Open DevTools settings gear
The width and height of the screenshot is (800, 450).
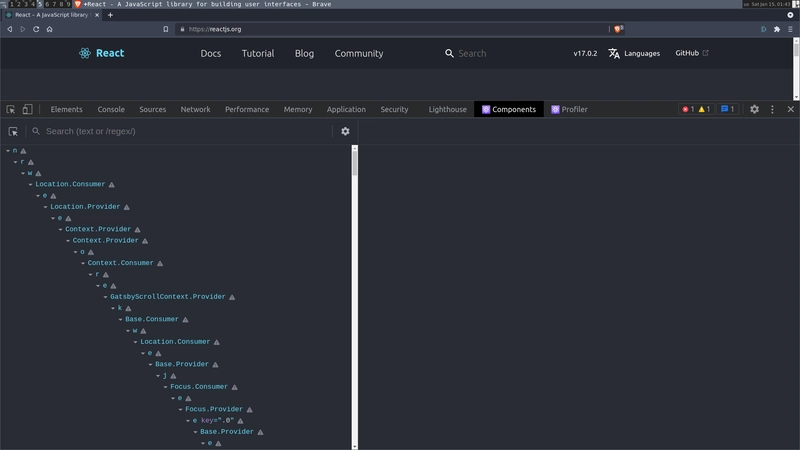point(754,109)
